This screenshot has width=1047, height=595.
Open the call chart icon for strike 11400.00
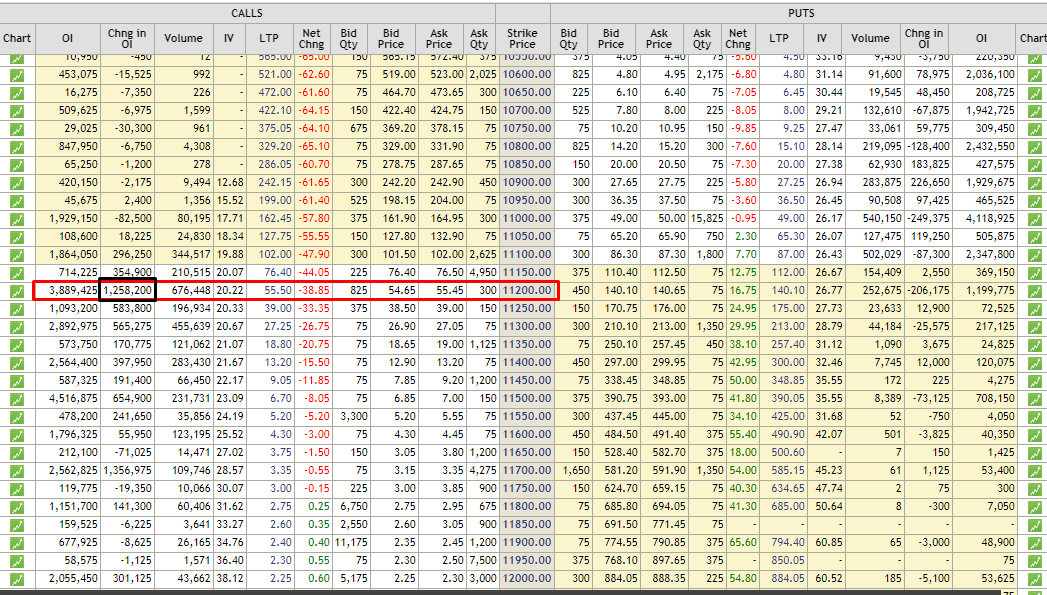17,363
